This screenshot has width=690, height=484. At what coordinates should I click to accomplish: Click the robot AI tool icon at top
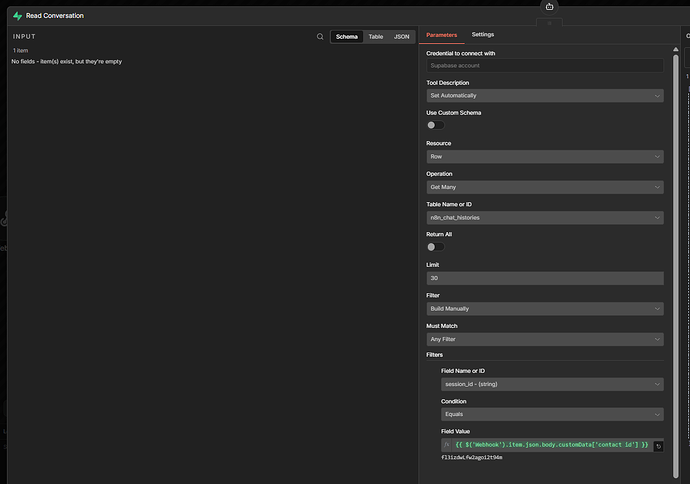pos(549,7)
